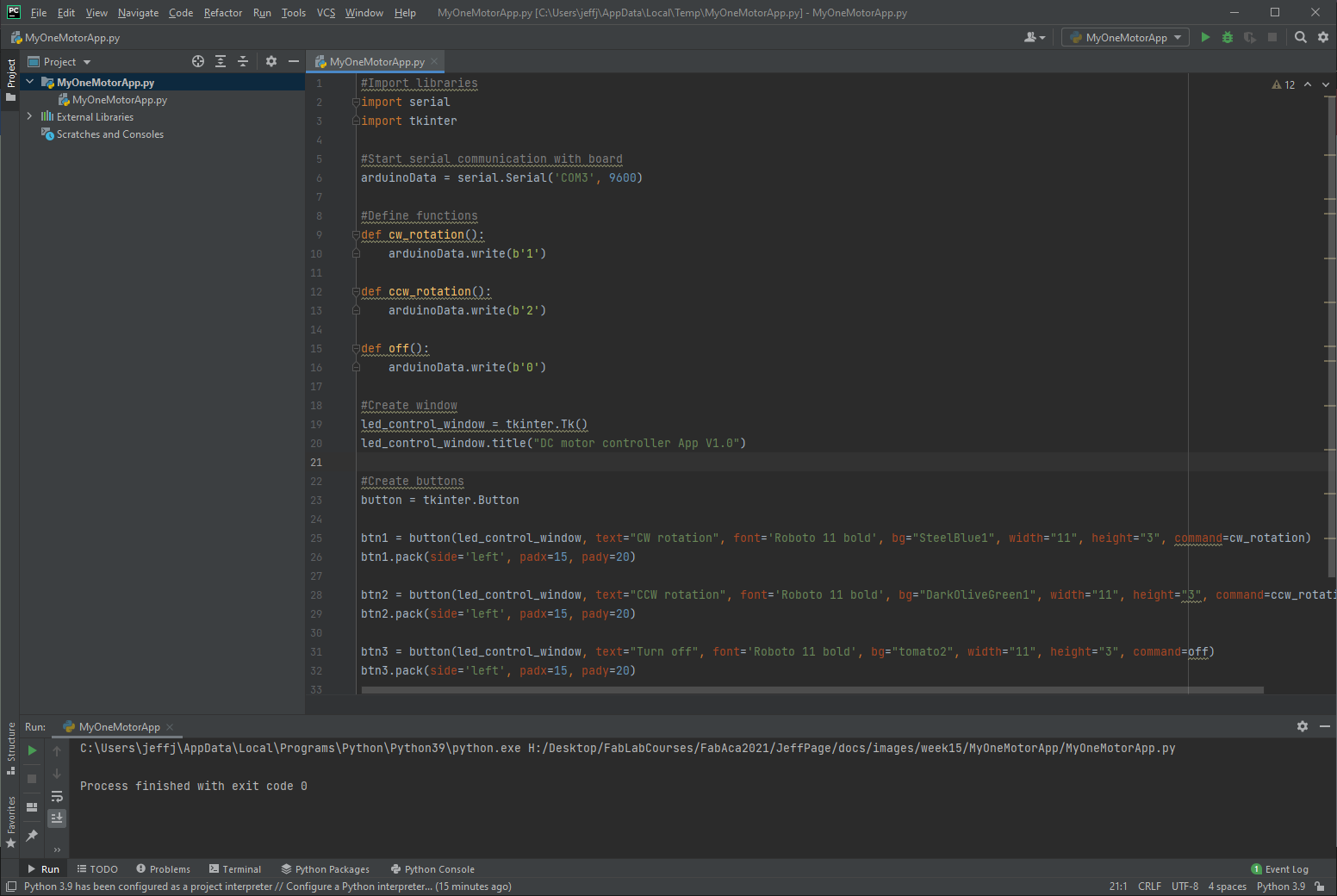Open Project panel gear options
The height and width of the screenshot is (896, 1337).
(x=271, y=61)
